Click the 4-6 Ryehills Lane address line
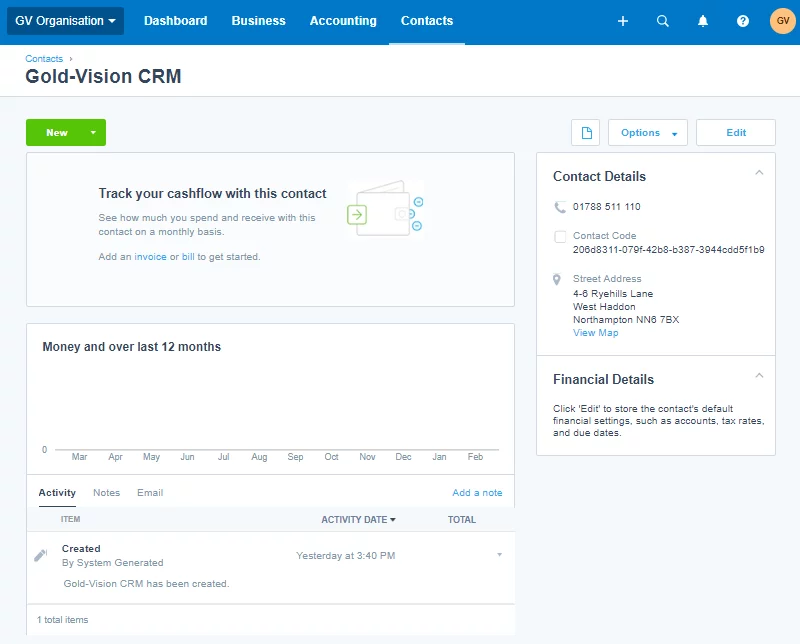This screenshot has height=644, width=800. [x=613, y=293]
